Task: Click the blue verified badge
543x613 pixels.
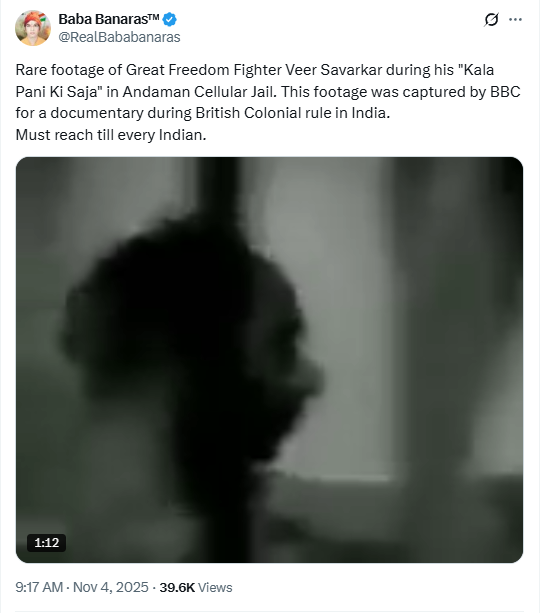Action: pos(169,19)
